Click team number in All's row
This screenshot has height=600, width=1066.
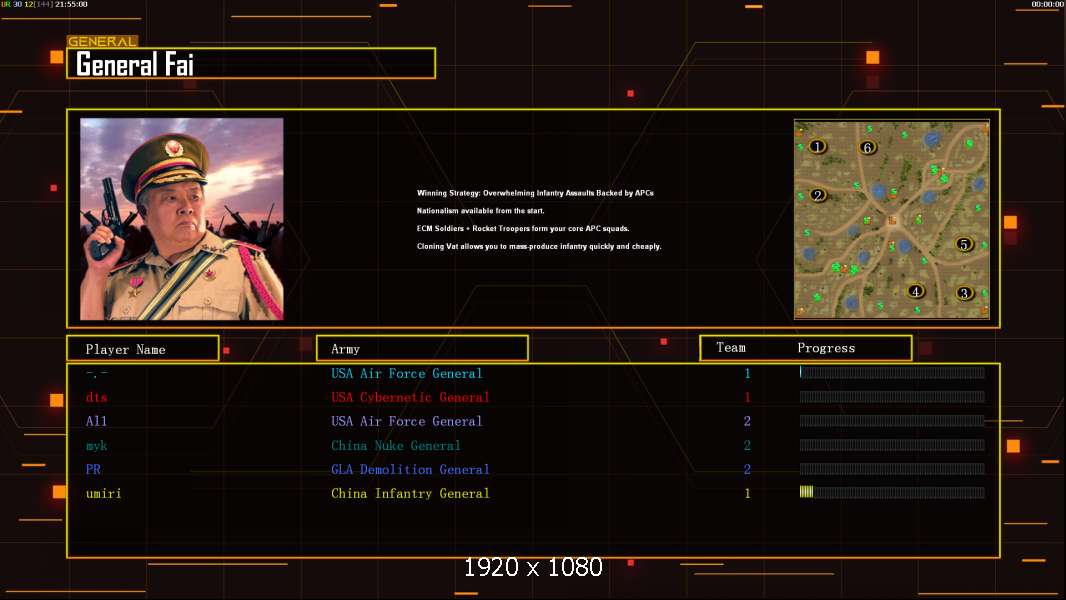747,421
